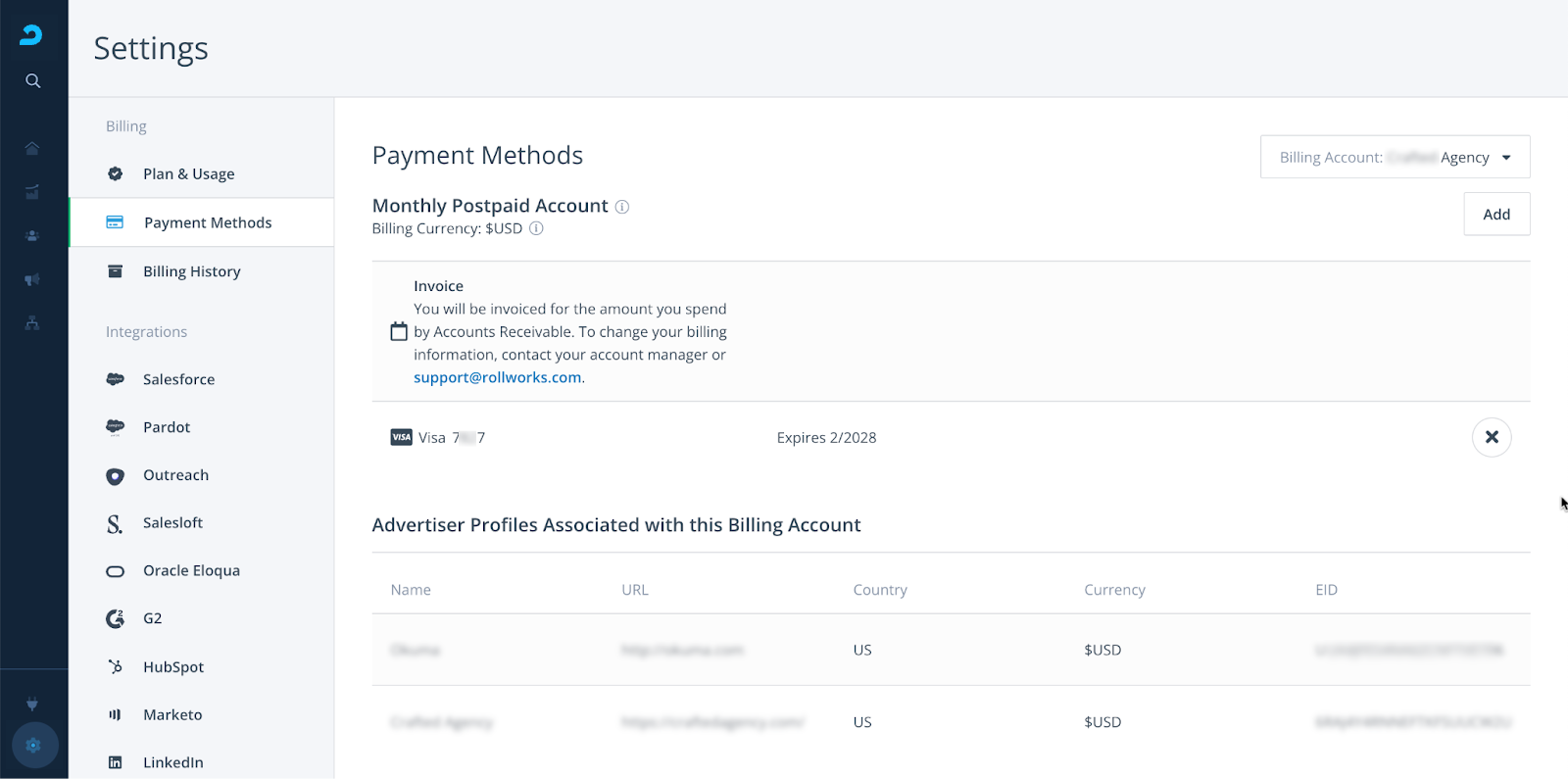Click the Pardot icon

point(115,427)
